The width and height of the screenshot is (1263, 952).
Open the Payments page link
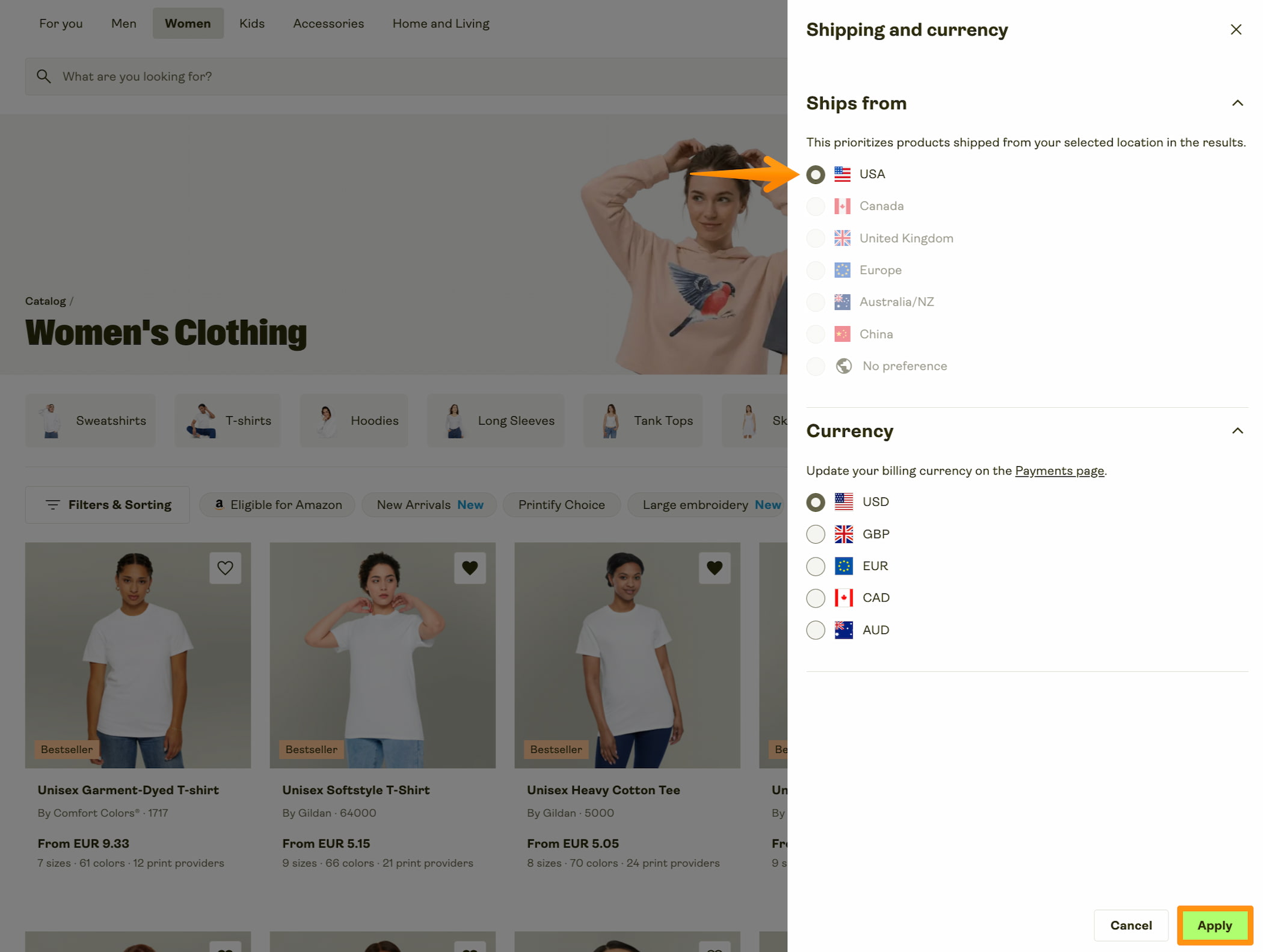coord(1059,471)
